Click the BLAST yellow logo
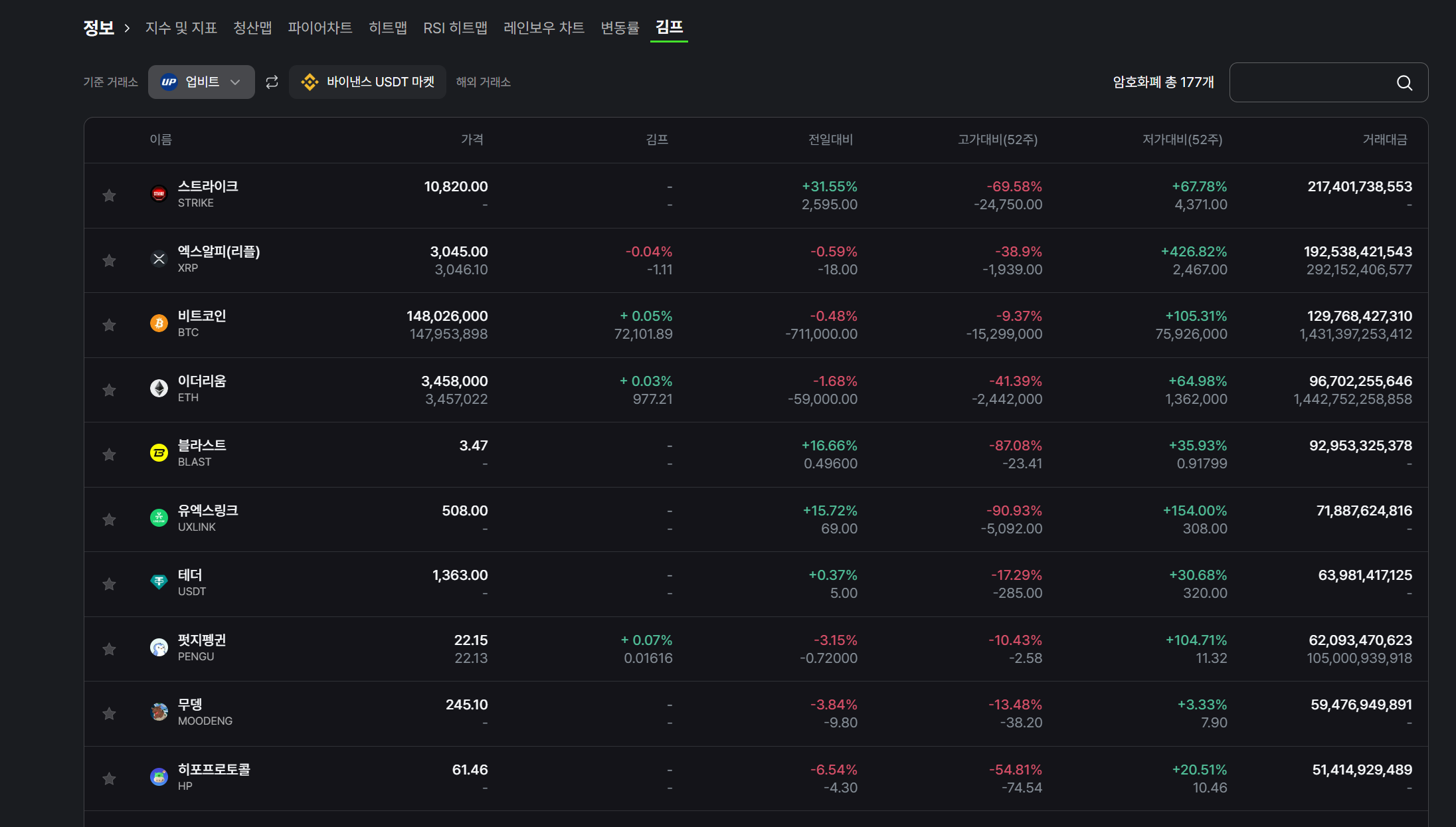1456x827 pixels. (x=159, y=453)
